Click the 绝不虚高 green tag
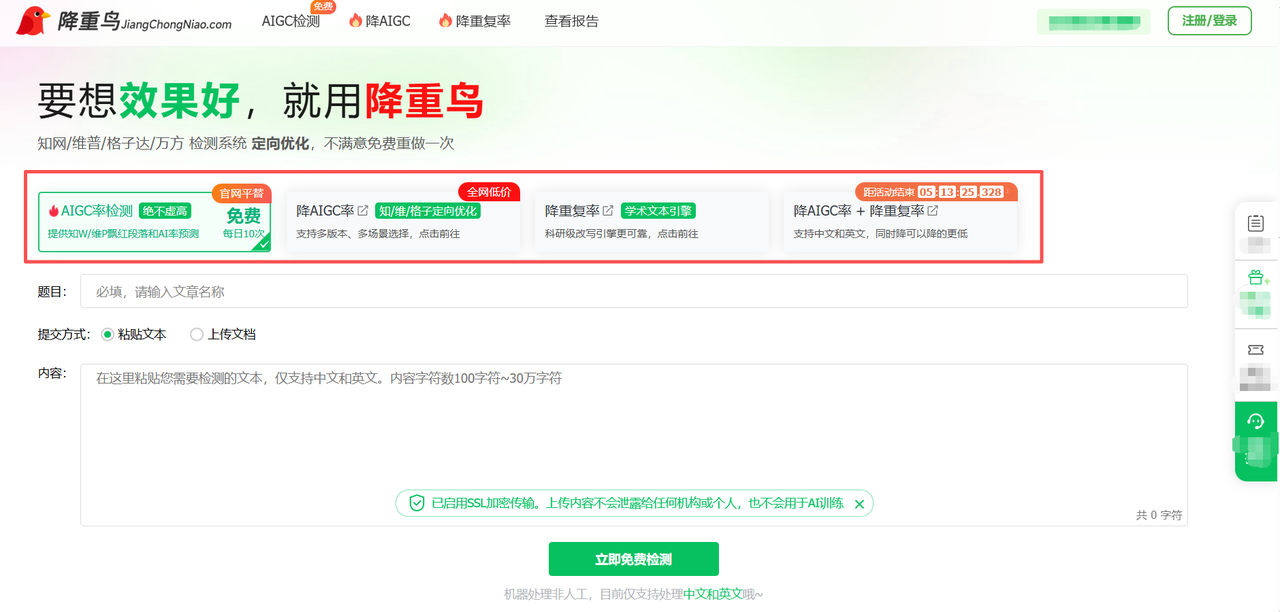This screenshot has width=1280, height=612. click(x=165, y=211)
